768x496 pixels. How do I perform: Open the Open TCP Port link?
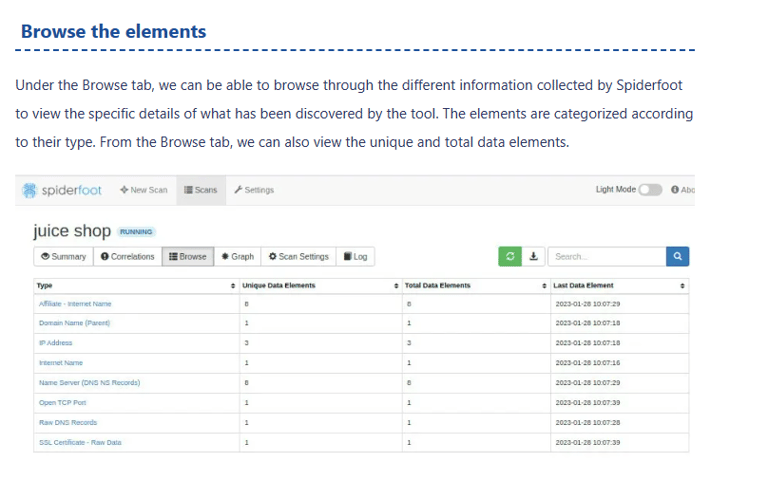pos(62,402)
